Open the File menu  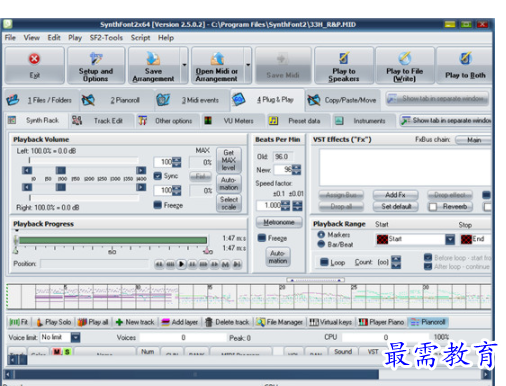(x=10, y=38)
